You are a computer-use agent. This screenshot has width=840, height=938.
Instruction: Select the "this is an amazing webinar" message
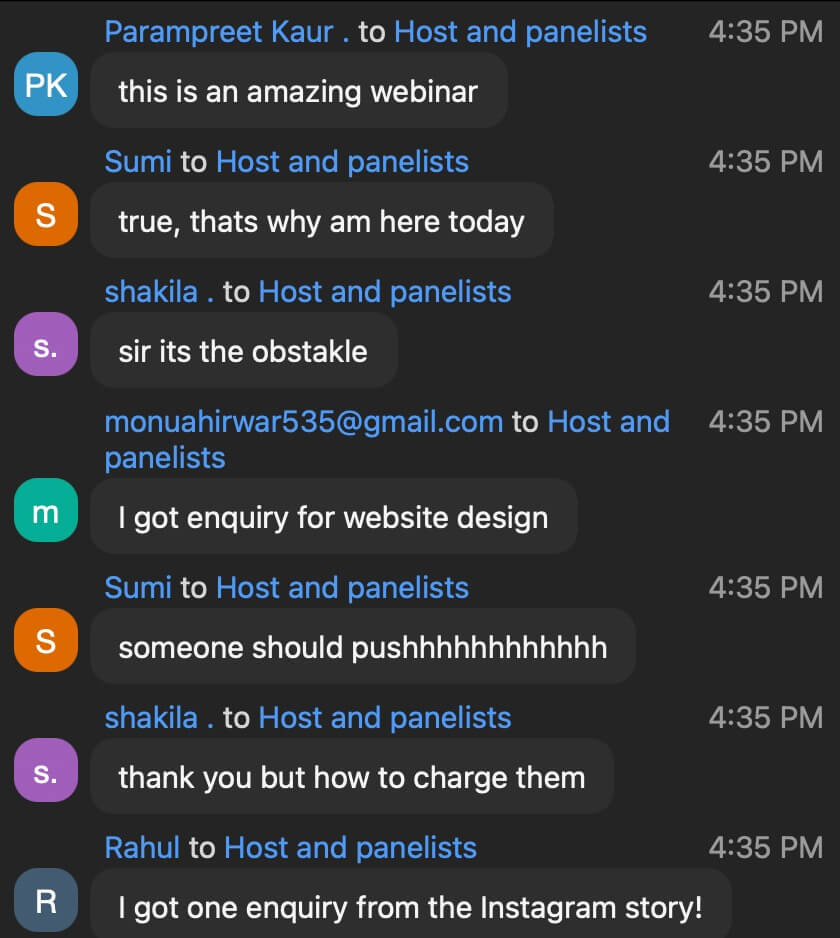(298, 91)
